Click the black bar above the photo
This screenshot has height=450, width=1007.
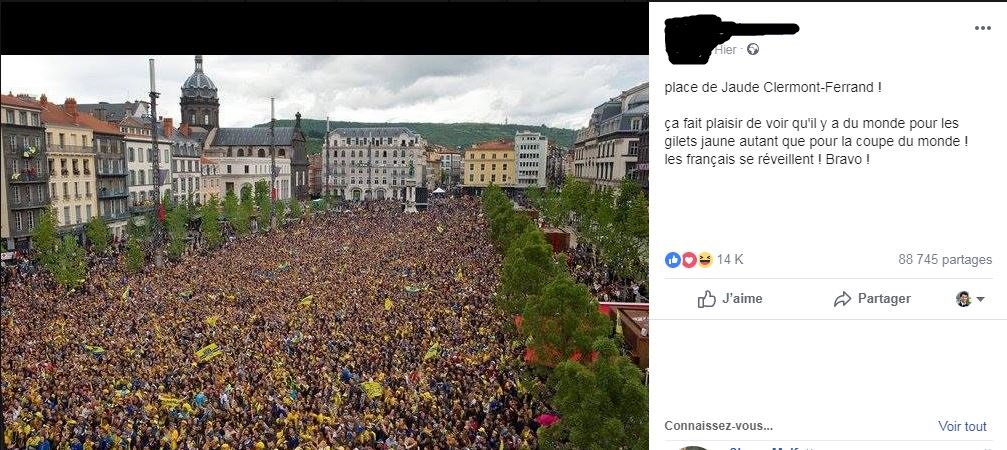[324, 28]
